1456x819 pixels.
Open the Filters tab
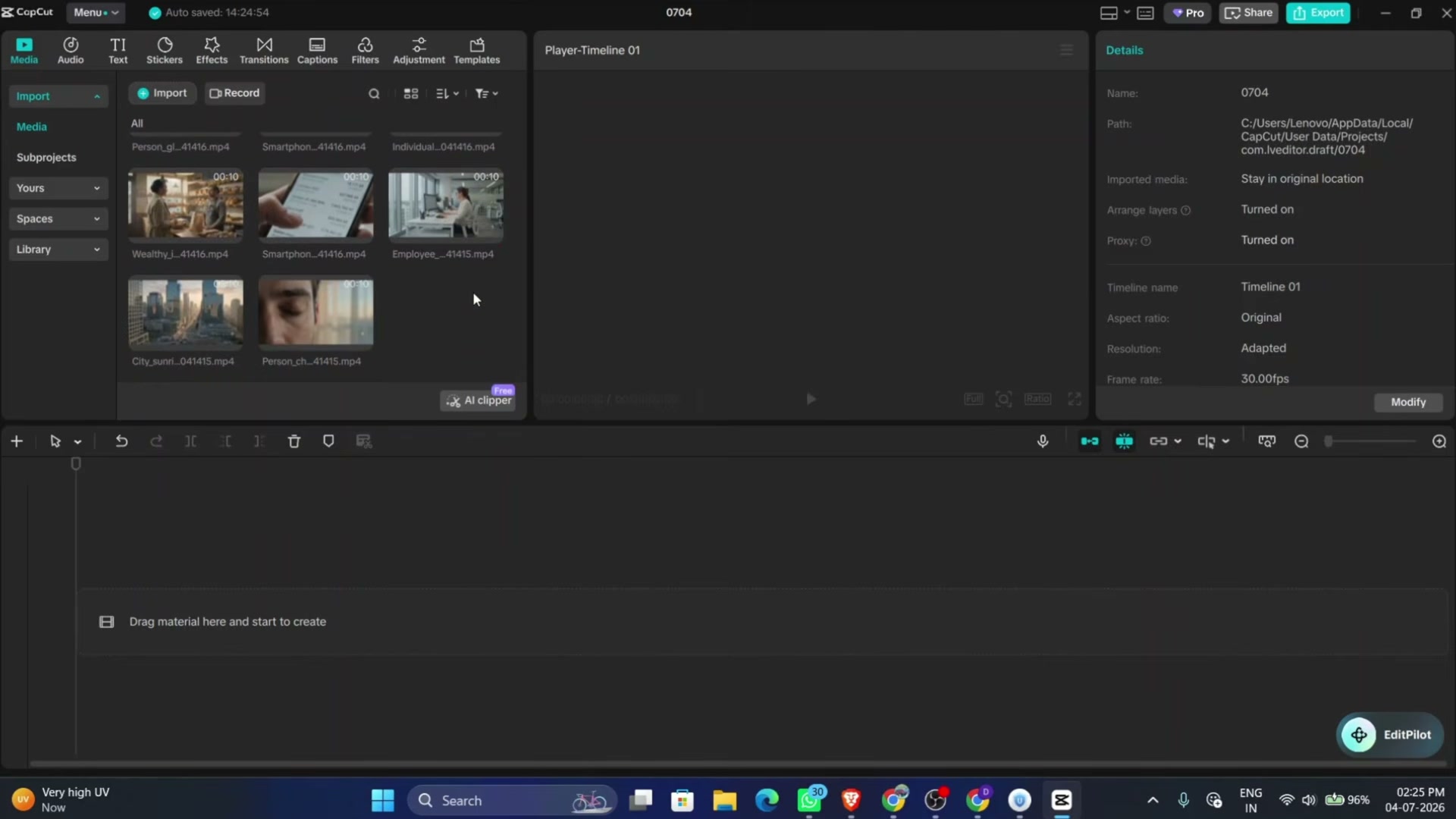pyautogui.click(x=365, y=51)
